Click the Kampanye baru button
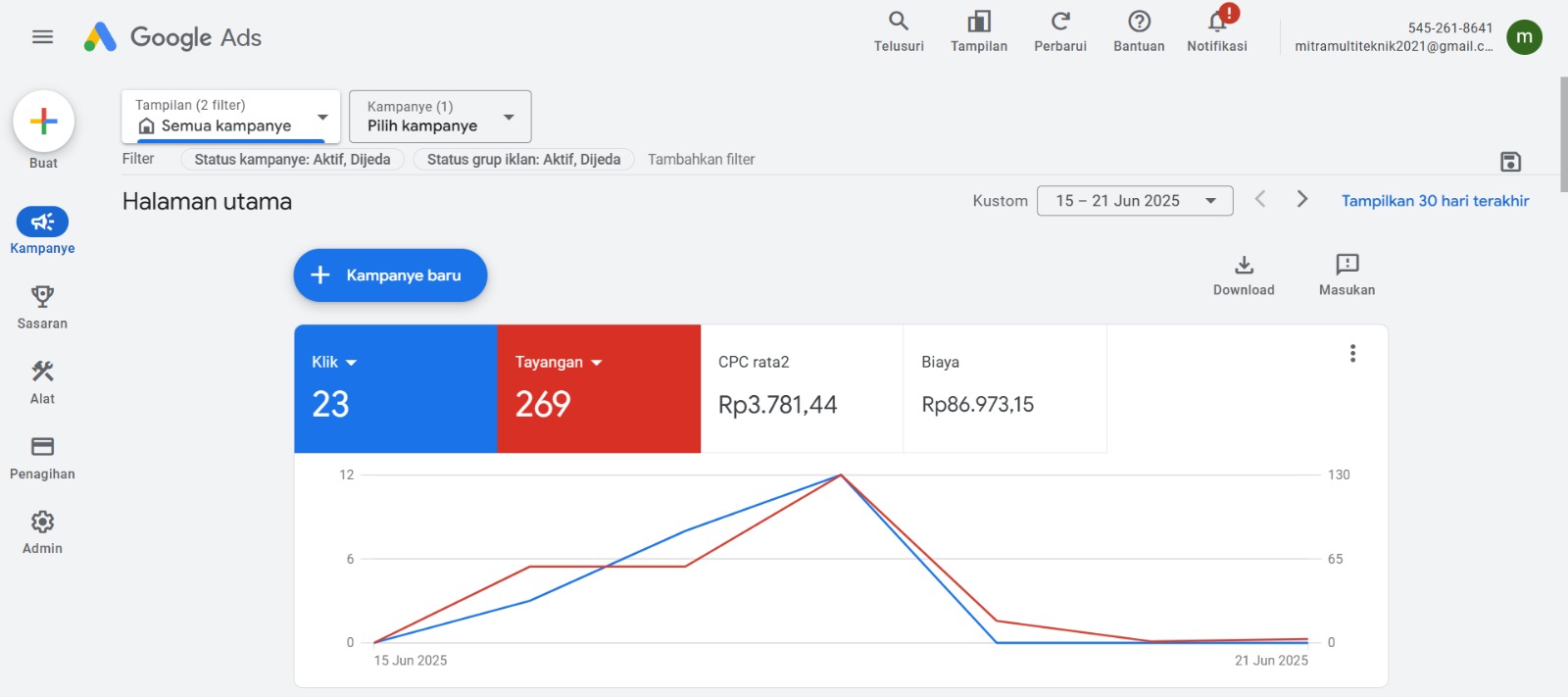The height and width of the screenshot is (697, 1568). point(390,275)
